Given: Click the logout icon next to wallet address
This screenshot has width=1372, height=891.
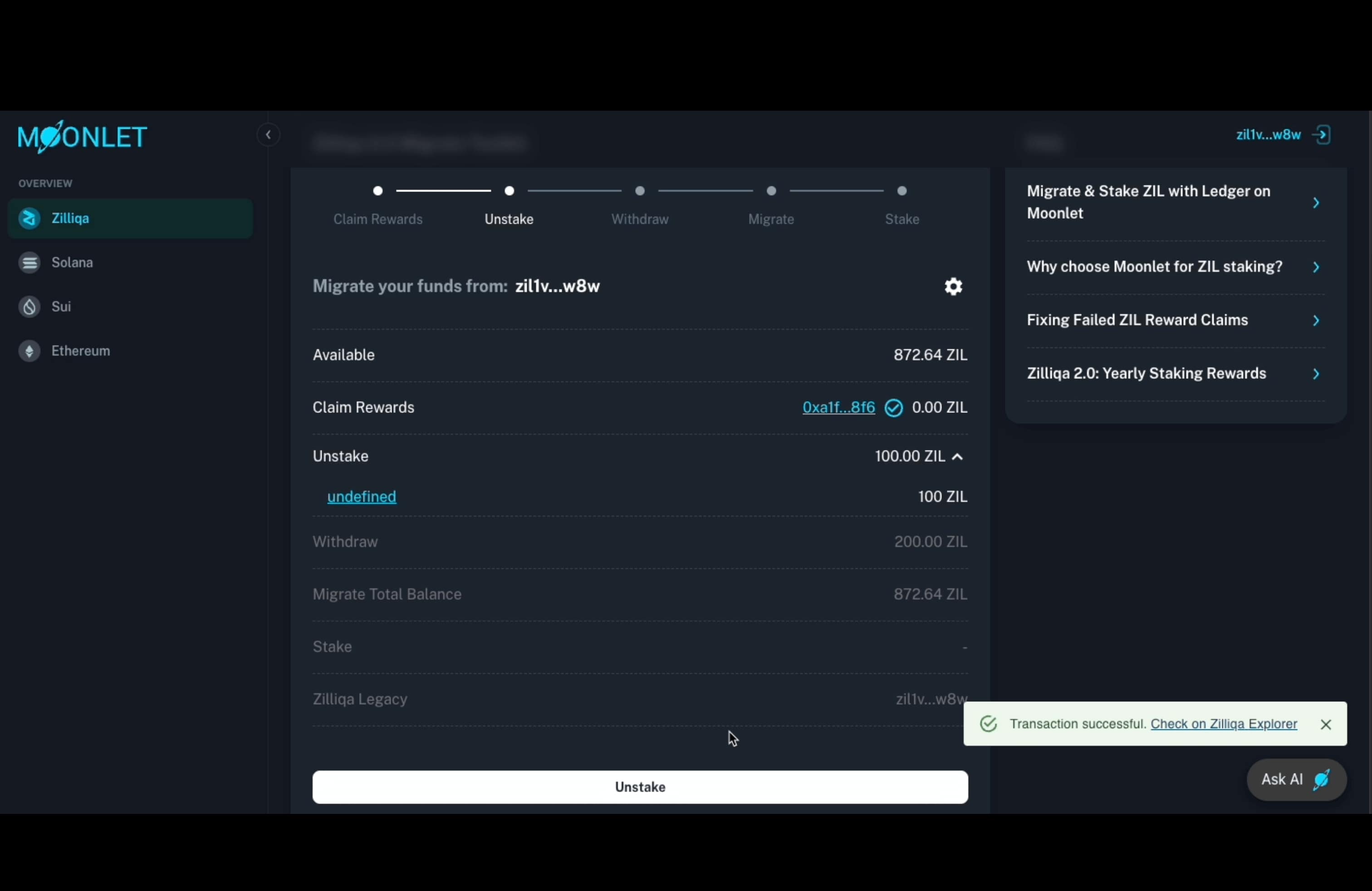Looking at the screenshot, I should click(1321, 135).
